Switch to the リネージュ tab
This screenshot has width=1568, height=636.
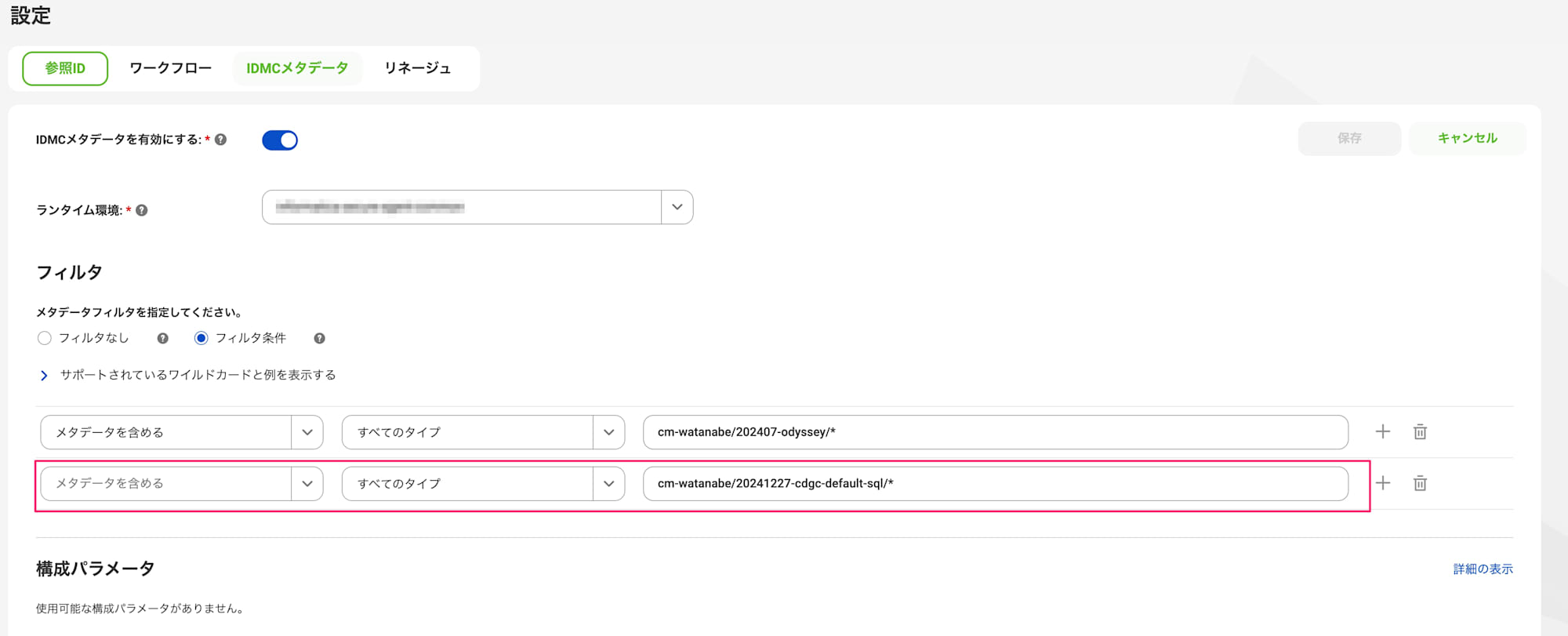[418, 68]
